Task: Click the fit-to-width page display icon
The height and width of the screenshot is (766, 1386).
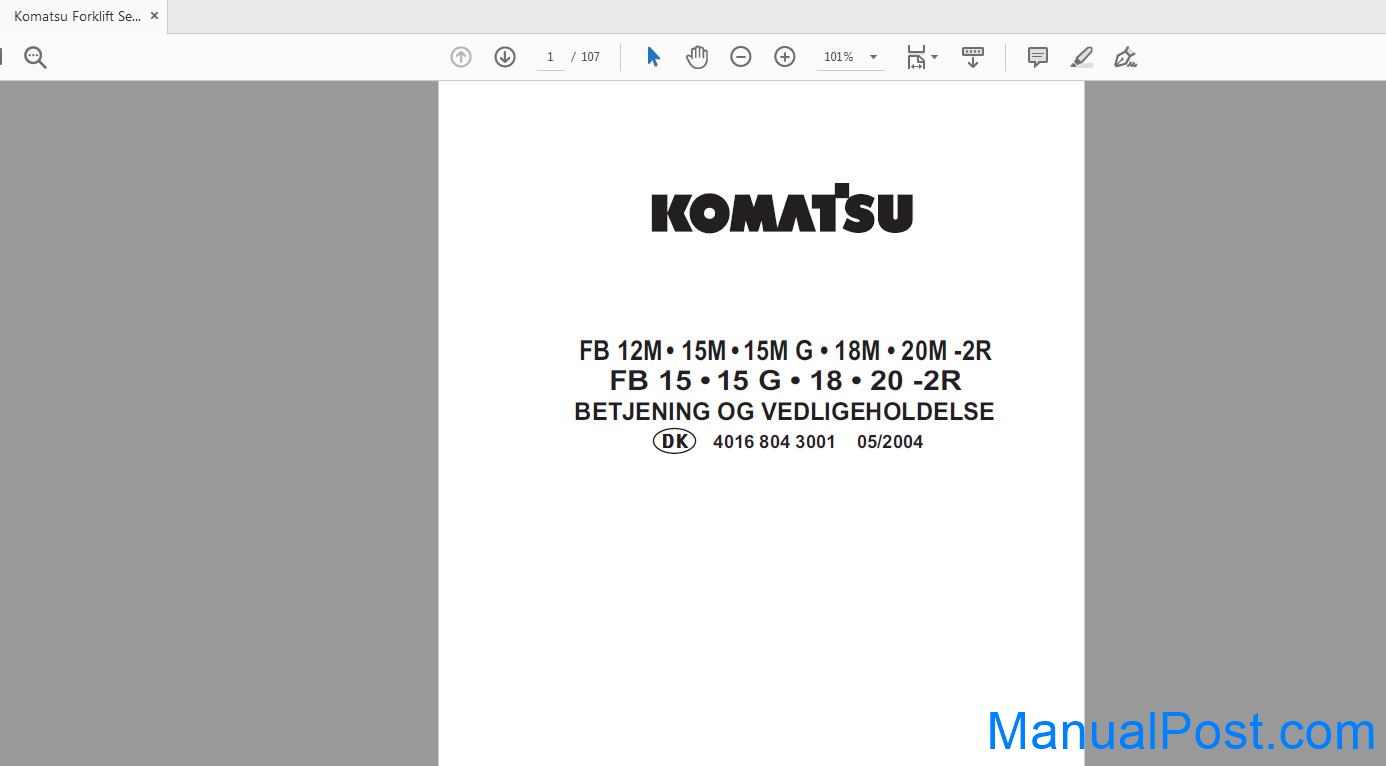Action: pyautogui.click(x=916, y=57)
